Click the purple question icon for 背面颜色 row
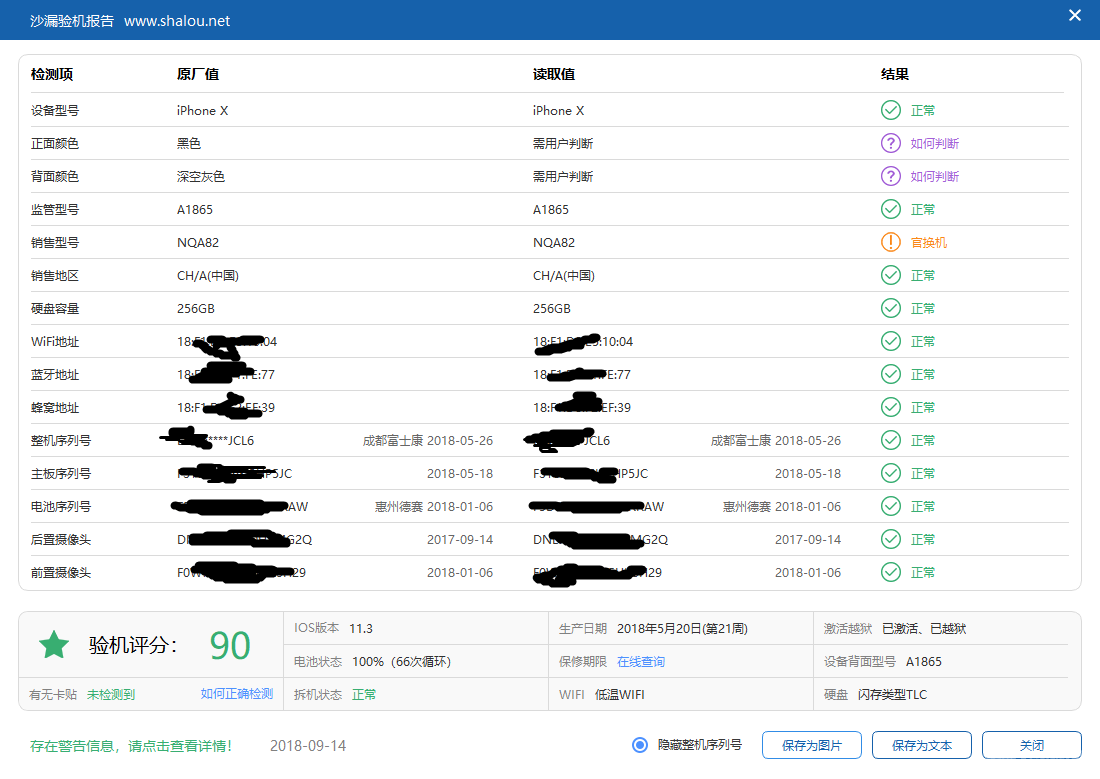 (x=890, y=176)
